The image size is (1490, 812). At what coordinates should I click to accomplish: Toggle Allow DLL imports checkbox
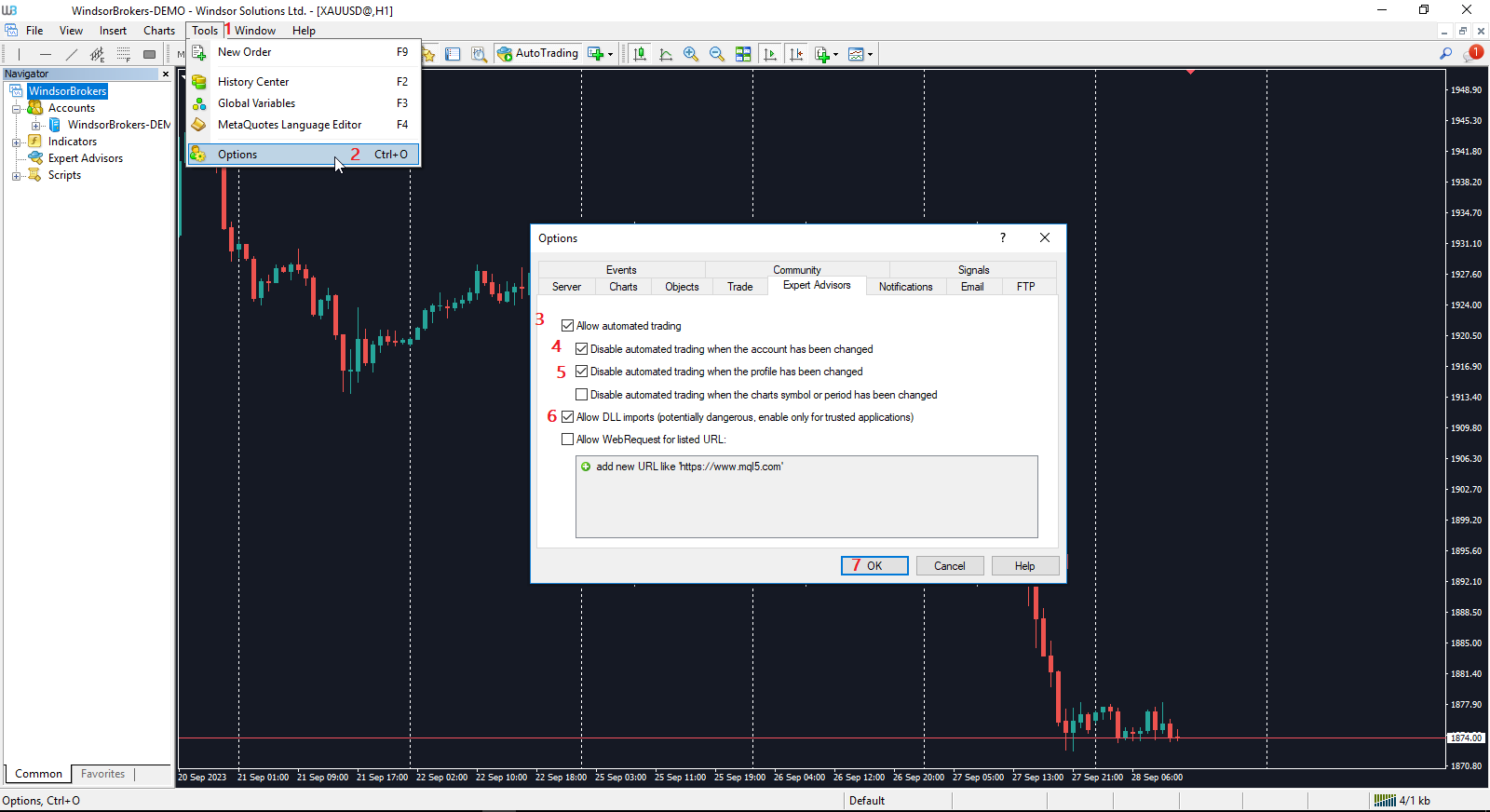pyautogui.click(x=567, y=417)
